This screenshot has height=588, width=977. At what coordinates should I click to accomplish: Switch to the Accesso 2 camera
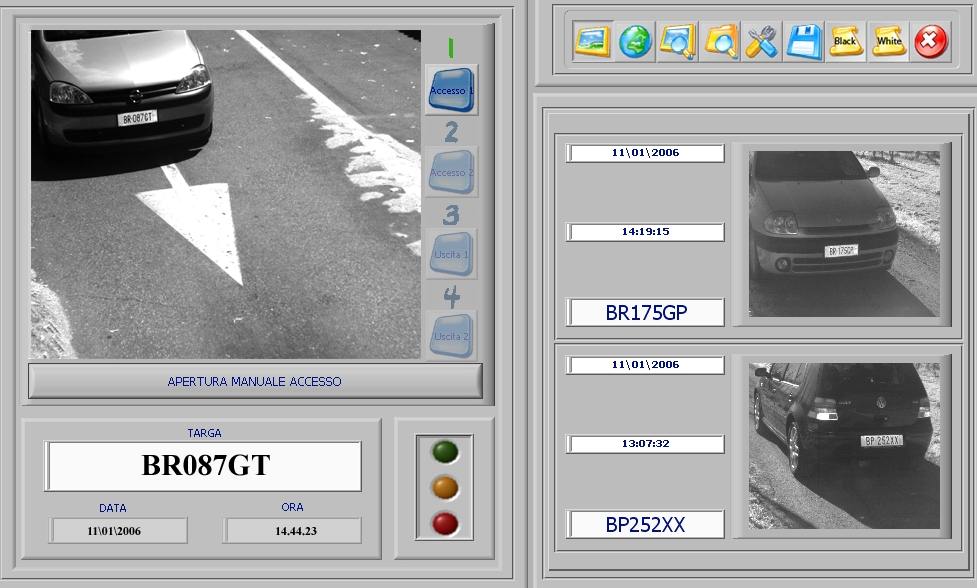[451, 172]
